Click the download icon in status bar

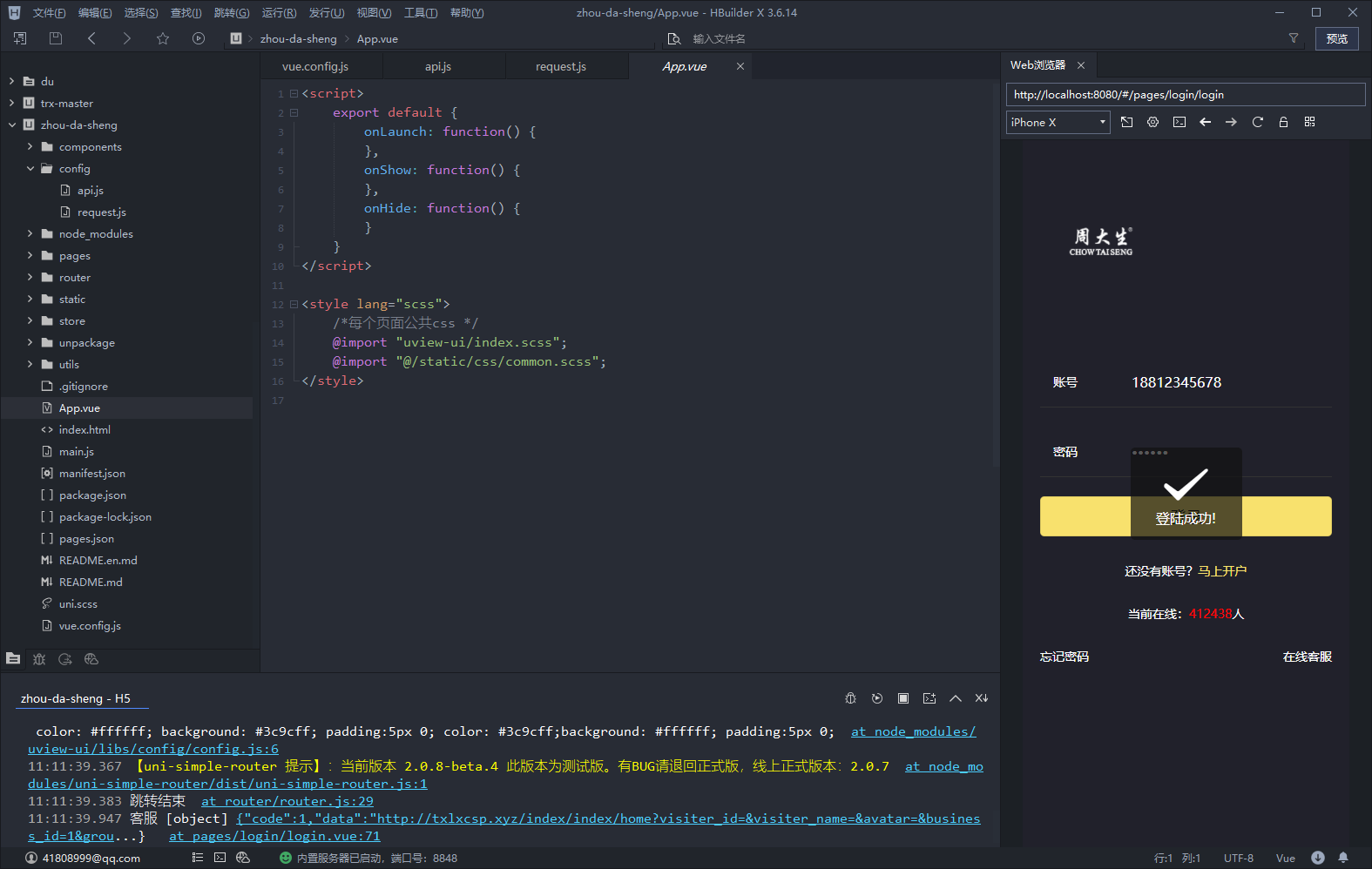pyautogui.click(x=1318, y=858)
